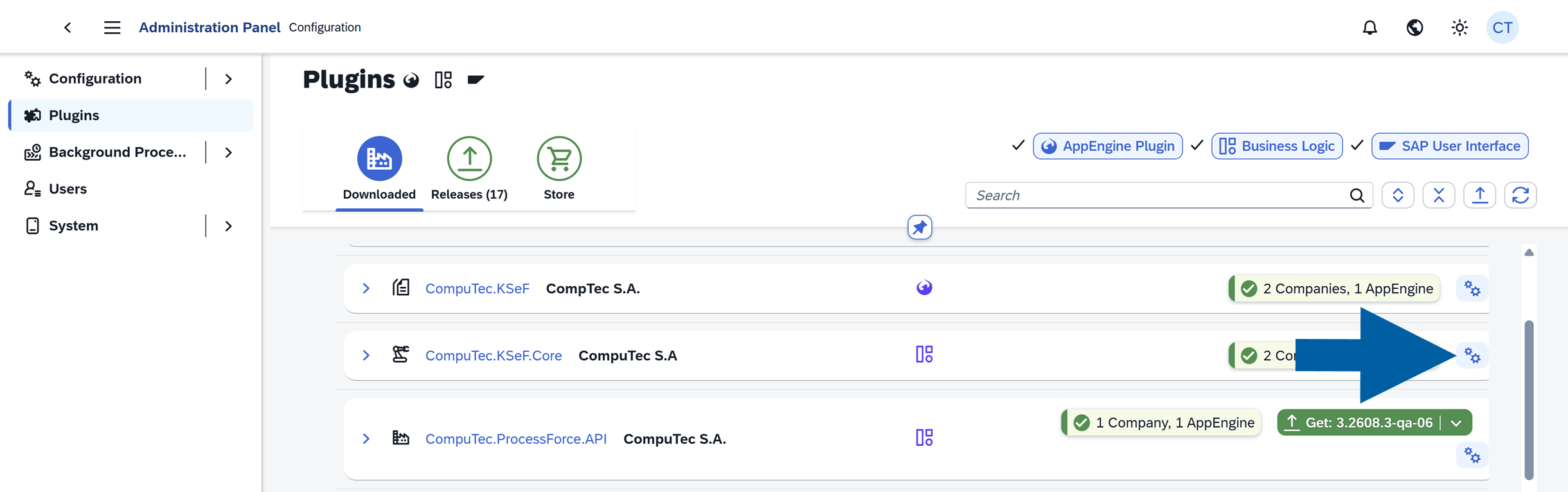Toggle the pin header button
Image resolution: width=1568 pixels, height=492 pixels.
pos(920,227)
